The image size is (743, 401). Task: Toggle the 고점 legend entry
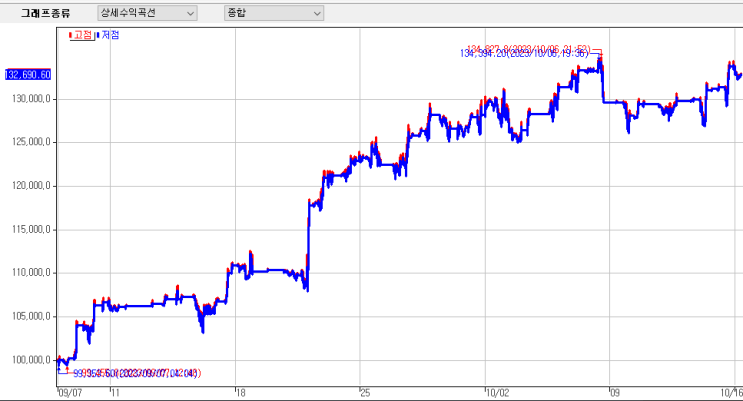pyautogui.click(x=82, y=35)
